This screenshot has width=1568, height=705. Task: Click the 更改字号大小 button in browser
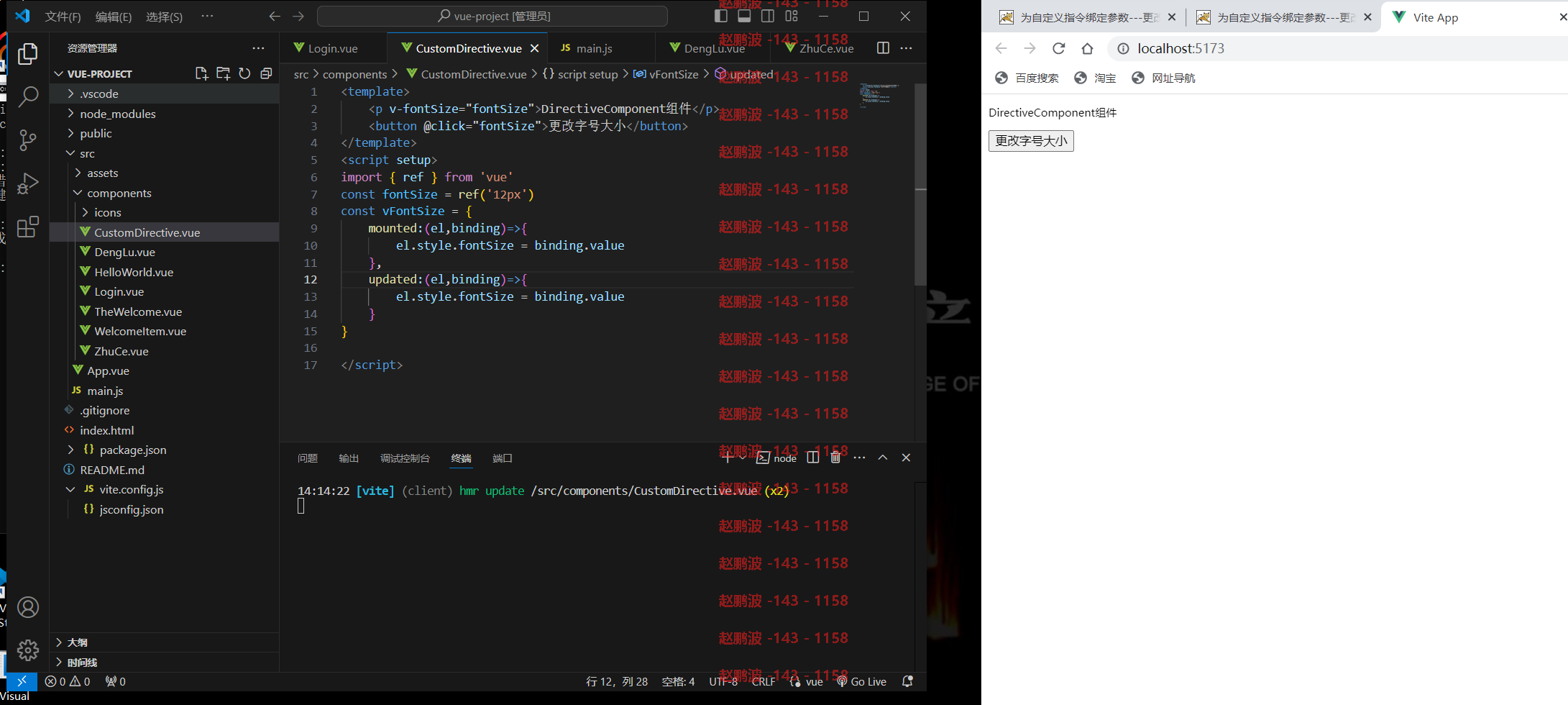pos(1031,141)
